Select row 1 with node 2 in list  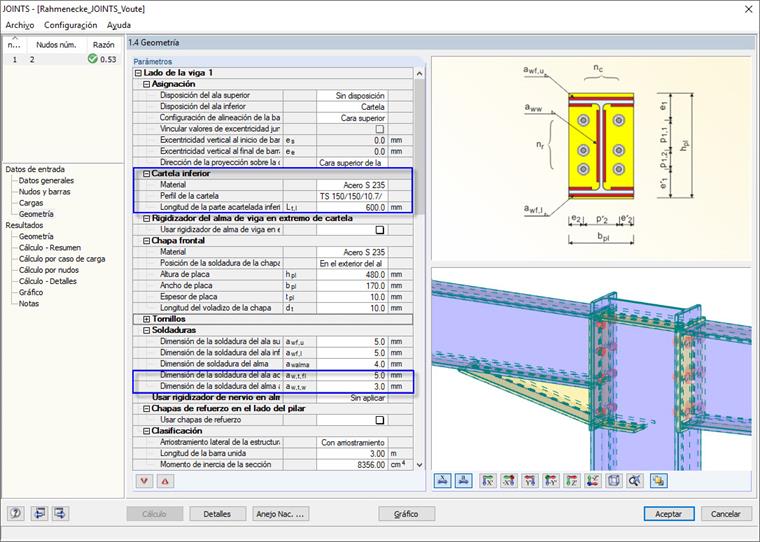point(62,59)
